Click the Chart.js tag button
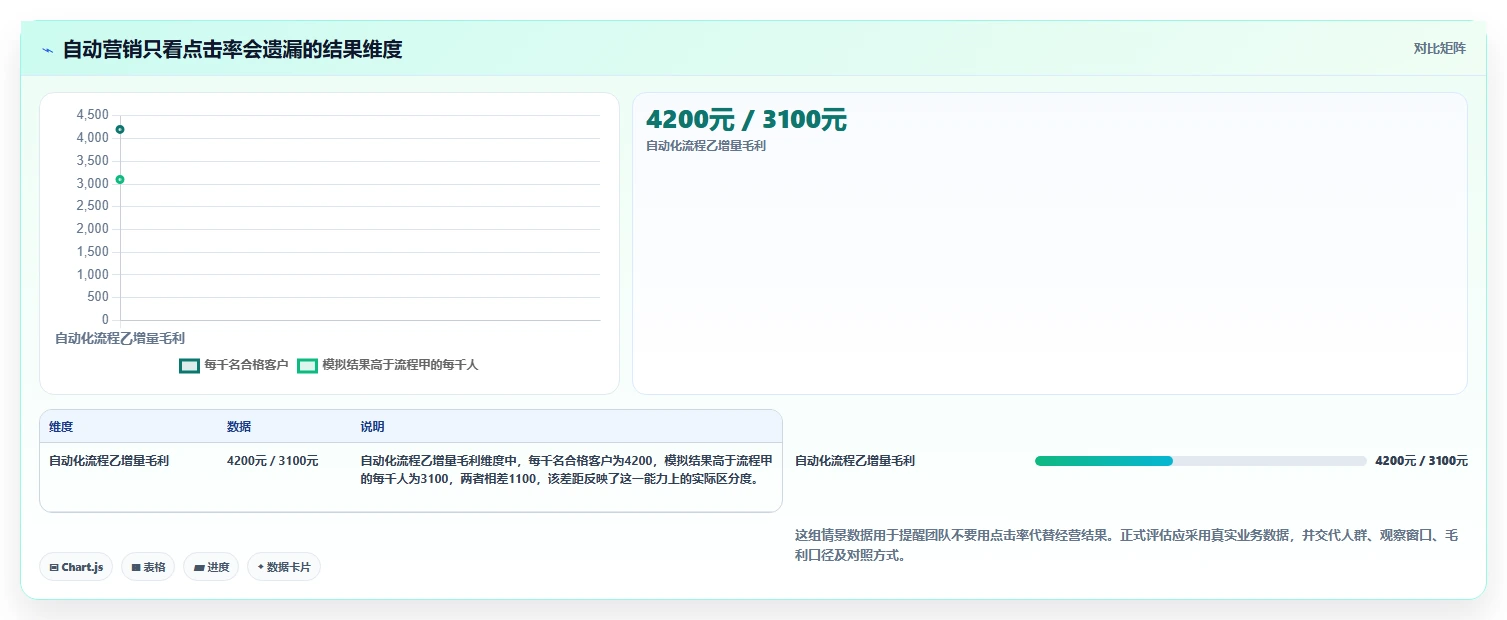1507x620 pixels. pos(76,567)
